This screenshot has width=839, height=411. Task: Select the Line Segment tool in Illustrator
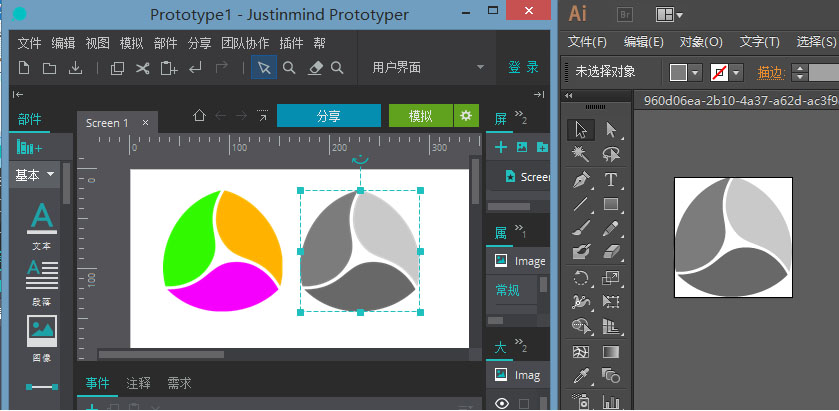[581, 204]
